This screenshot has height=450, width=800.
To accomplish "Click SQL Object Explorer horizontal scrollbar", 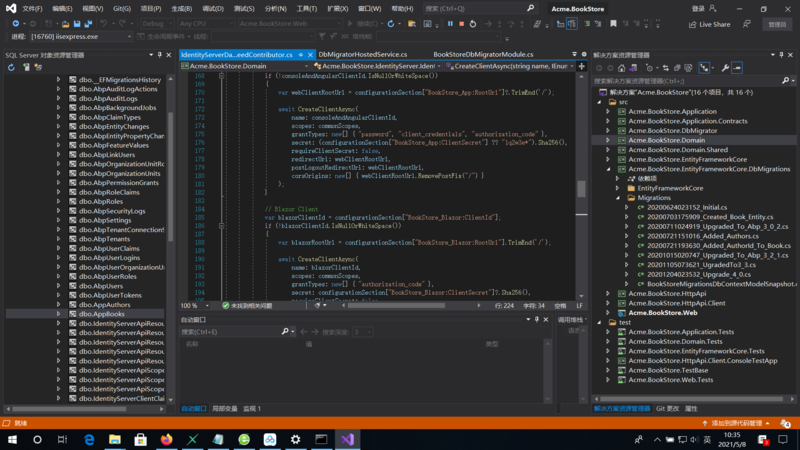I will tap(69, 409).
